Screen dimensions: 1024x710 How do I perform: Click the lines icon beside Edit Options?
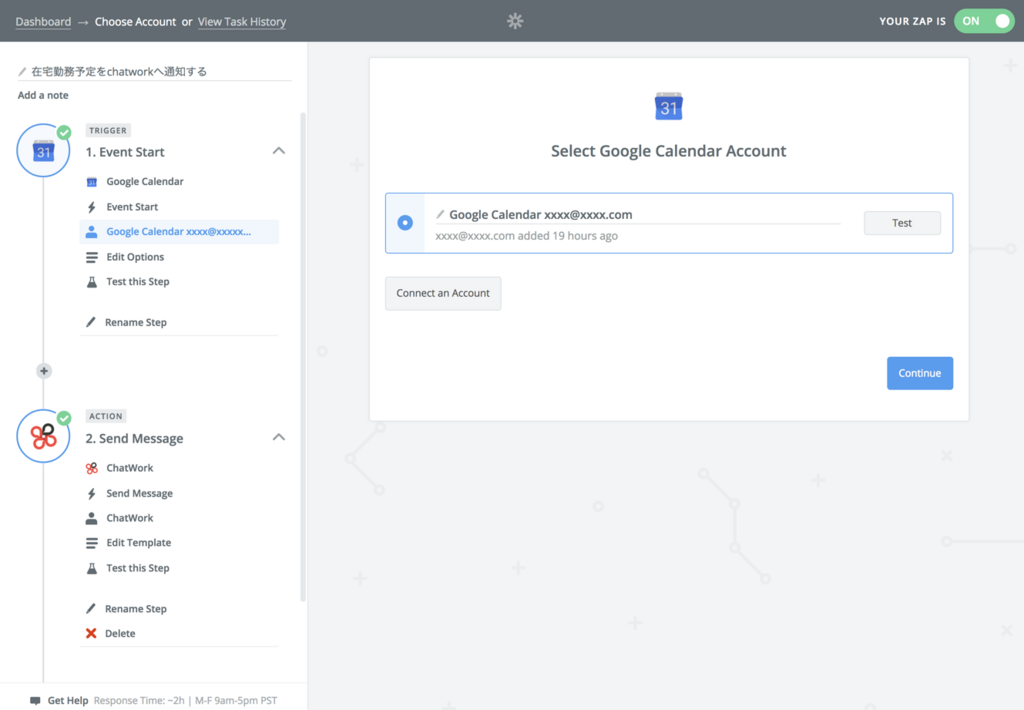(91, 257)
